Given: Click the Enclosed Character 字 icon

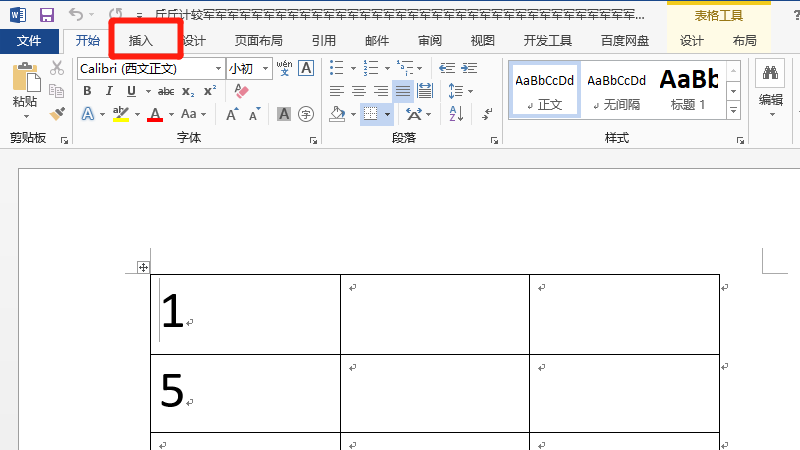Looking at the screenshot, I should pyautogui.click(x=306, y=114).
